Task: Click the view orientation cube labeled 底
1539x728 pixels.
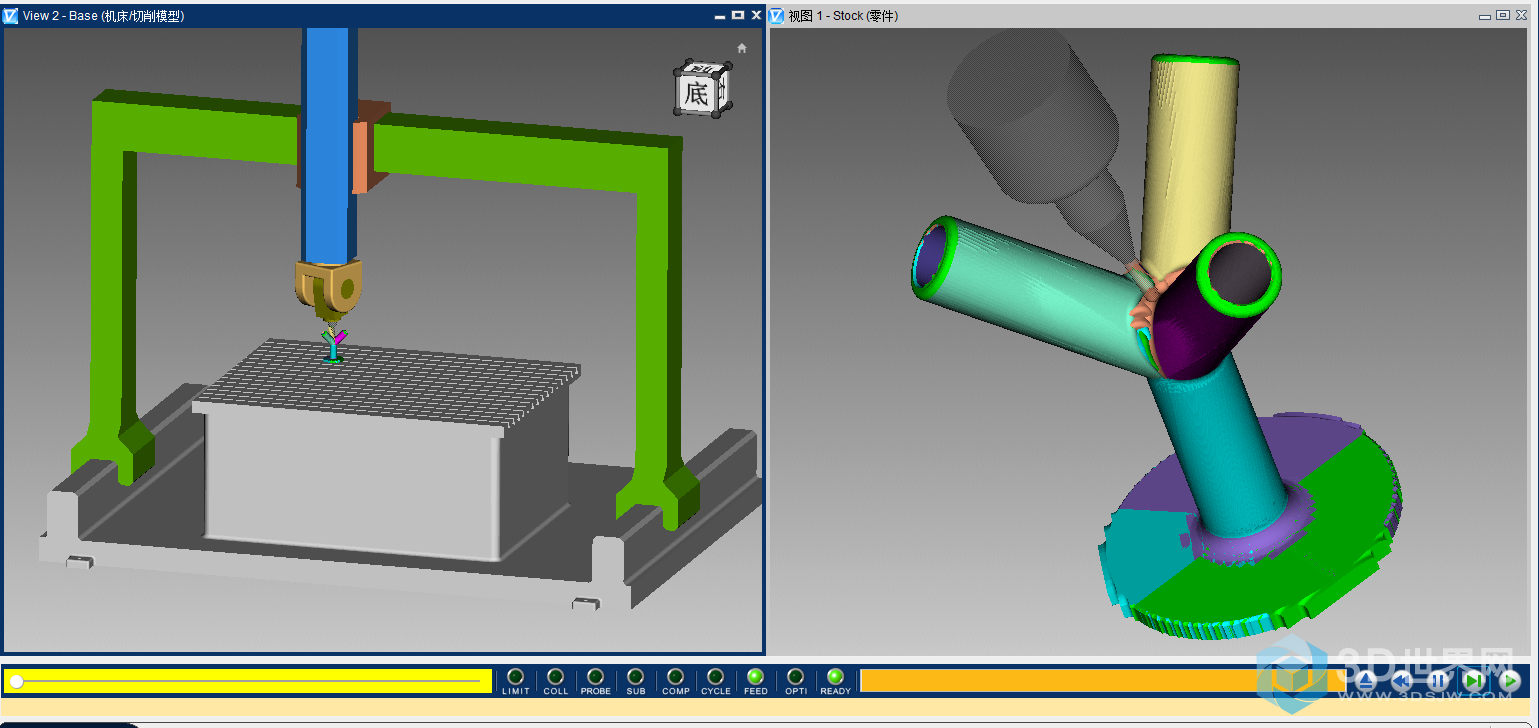Action: (702, 90)
